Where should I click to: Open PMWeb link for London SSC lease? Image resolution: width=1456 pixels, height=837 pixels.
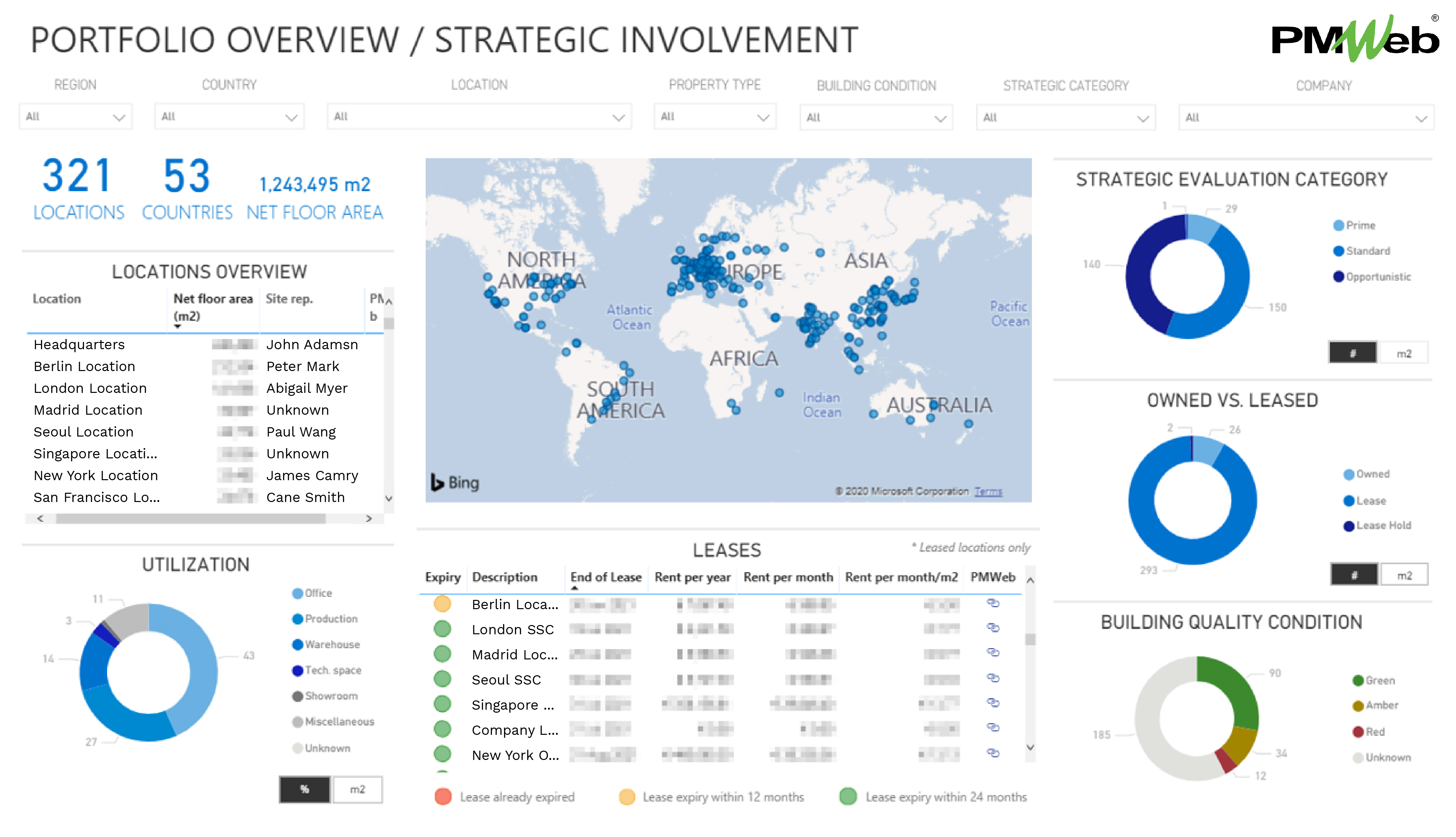point(994,628)
